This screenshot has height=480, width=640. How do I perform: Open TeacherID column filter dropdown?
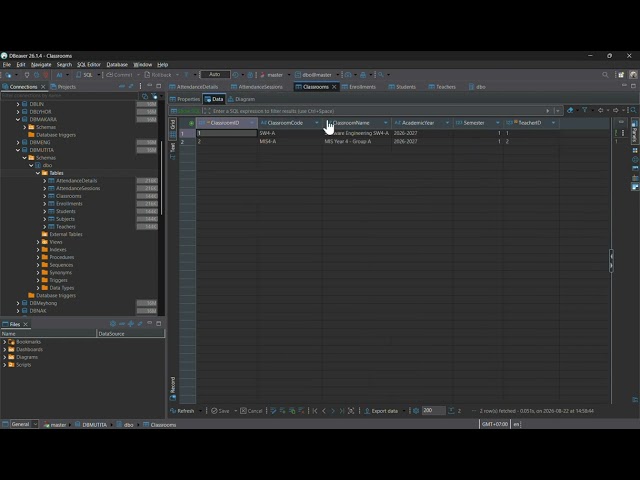(553, 123)
